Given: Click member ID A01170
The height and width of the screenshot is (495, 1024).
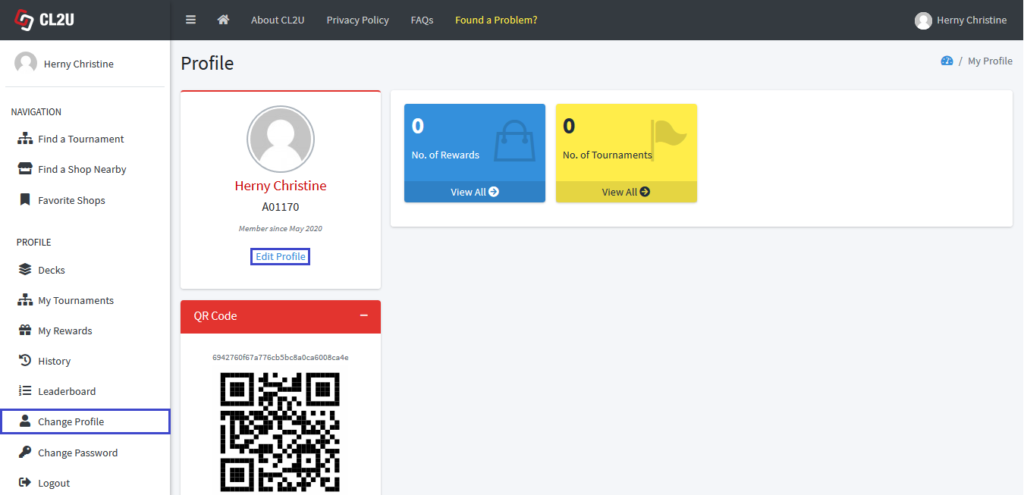Looking at the screenshot, I should point(280,207).
